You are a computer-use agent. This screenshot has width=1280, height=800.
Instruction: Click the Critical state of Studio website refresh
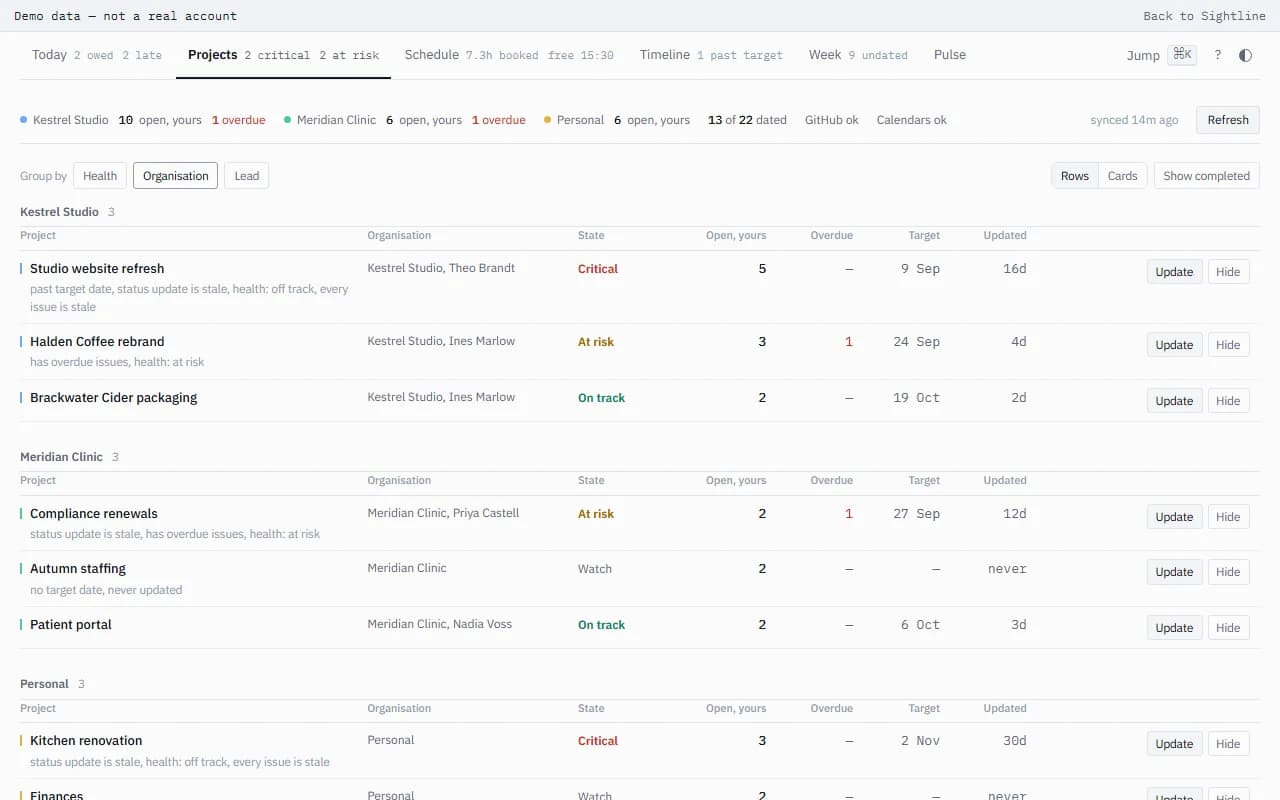(x=598, y=269)
